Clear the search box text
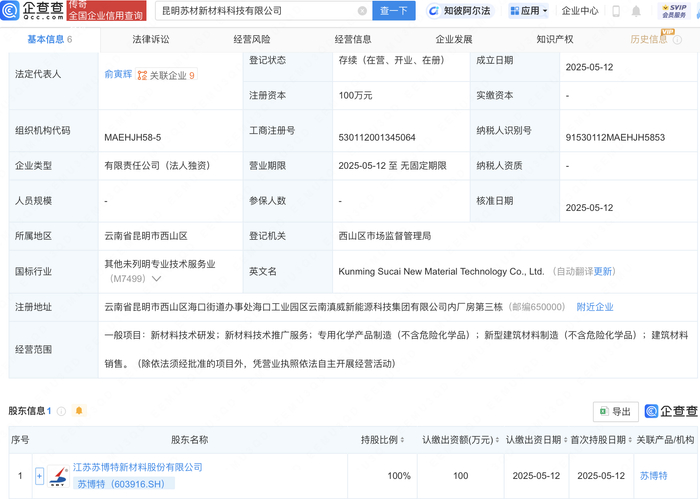 (x=362, y=11)
